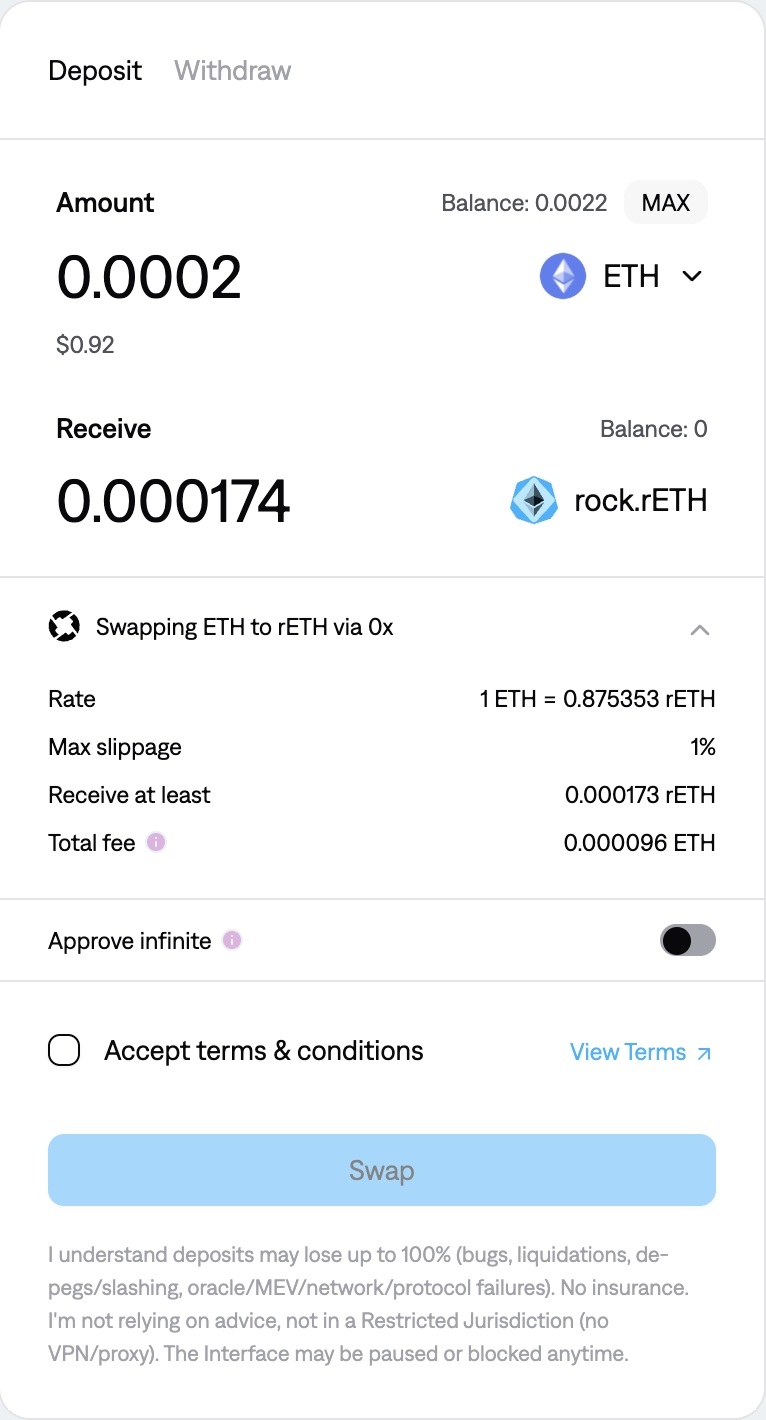Click the Swapping ETH to rETH via 0x row
Screen dimensions: 766x1420
tap(245, 628)
